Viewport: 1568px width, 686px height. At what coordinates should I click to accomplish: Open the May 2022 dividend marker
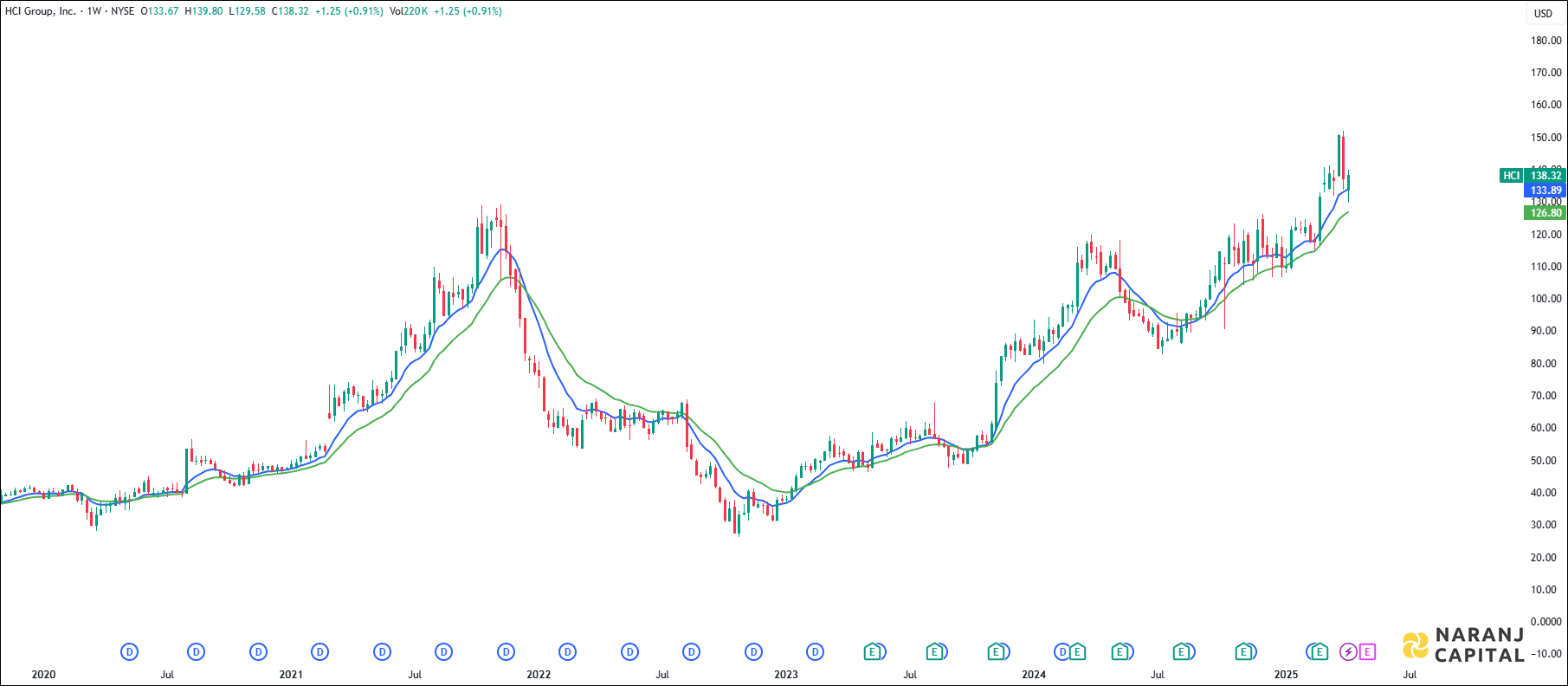pyautogui.click(x=630, y=651)
